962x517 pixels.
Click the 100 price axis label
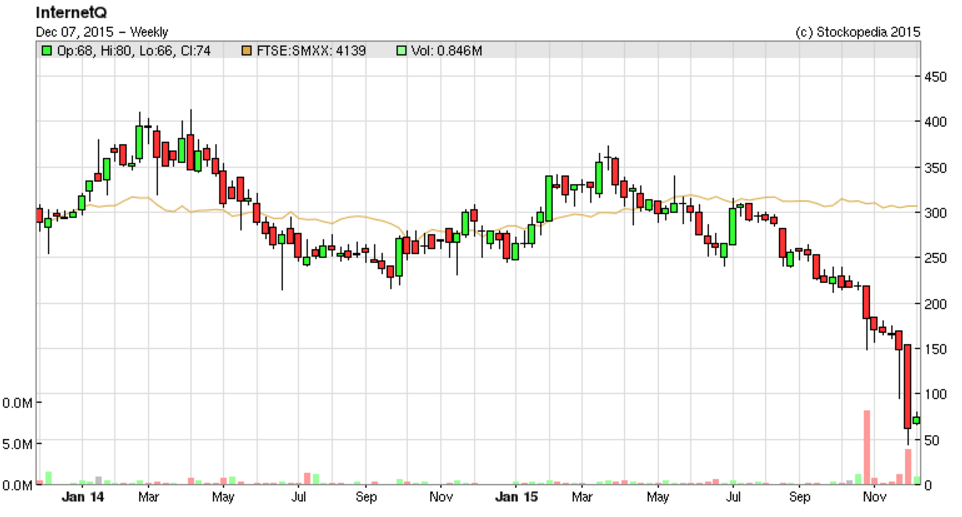click(x=935, y=394)
